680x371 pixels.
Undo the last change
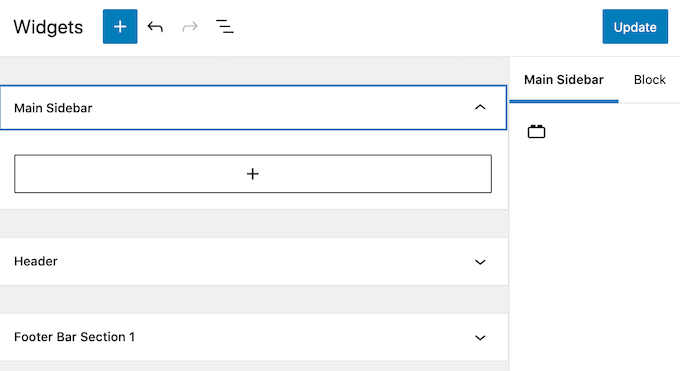click(155, 27)
